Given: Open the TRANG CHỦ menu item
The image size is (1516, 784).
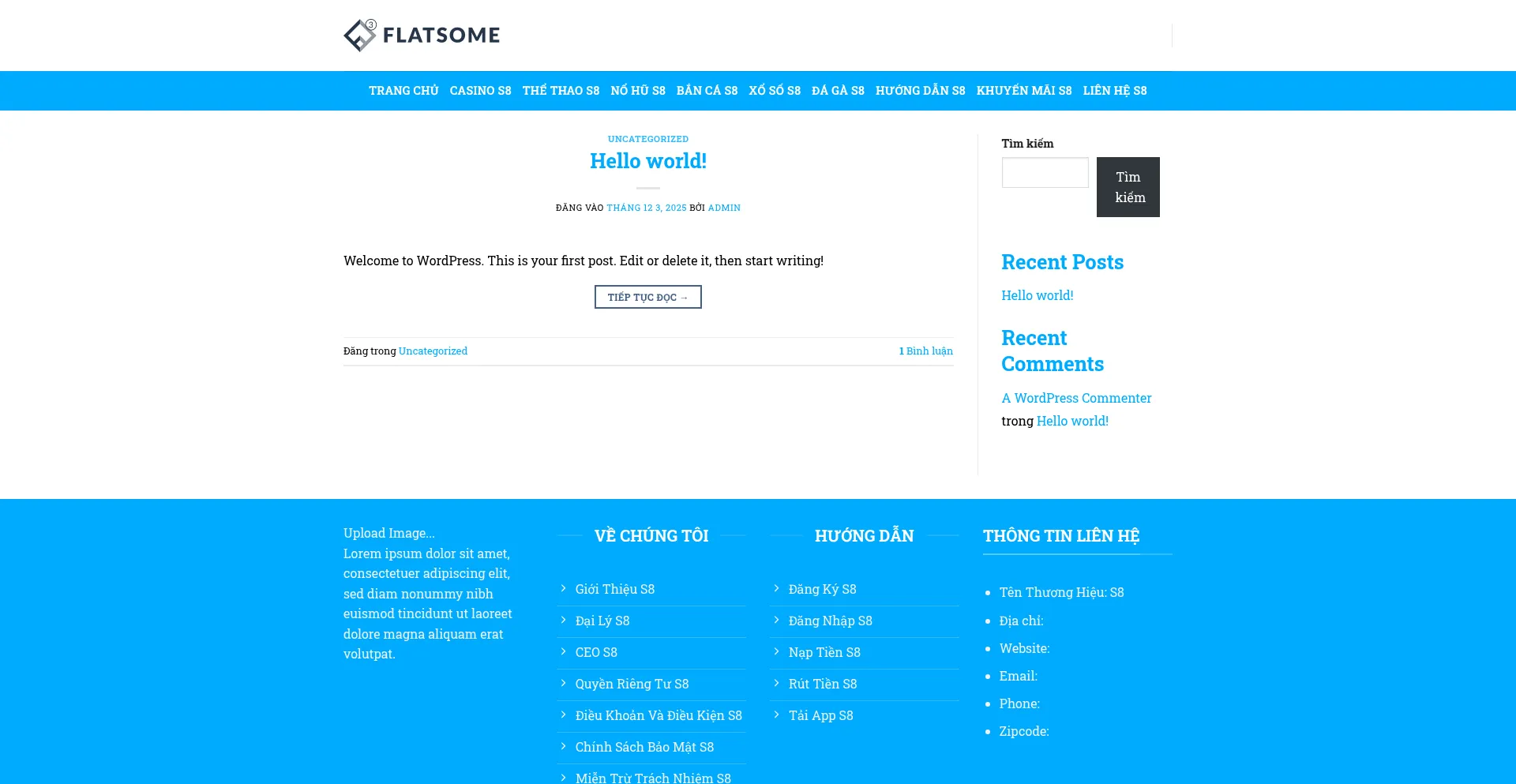Looking at the screenshot, I should (x=403, y=91).
